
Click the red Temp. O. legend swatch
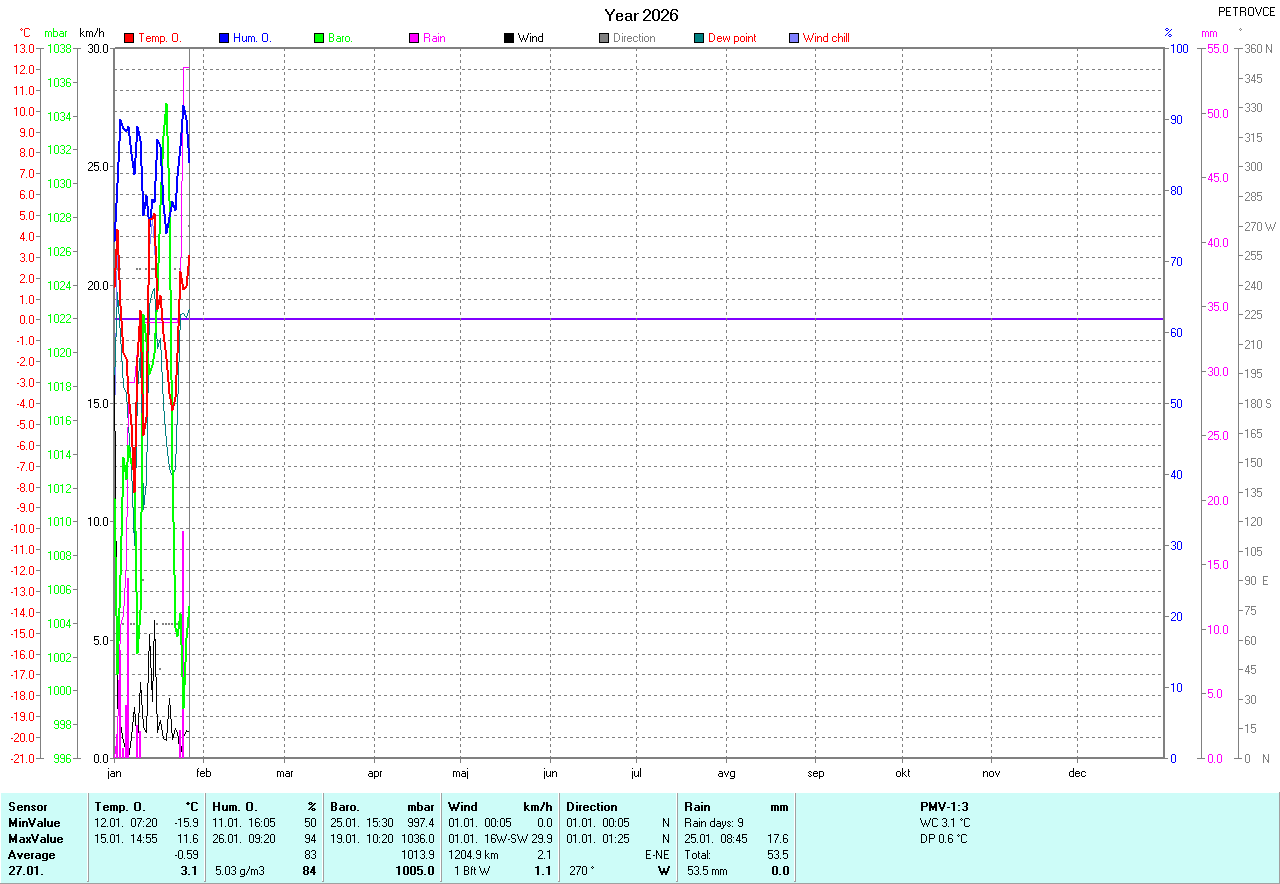[129, 38]
